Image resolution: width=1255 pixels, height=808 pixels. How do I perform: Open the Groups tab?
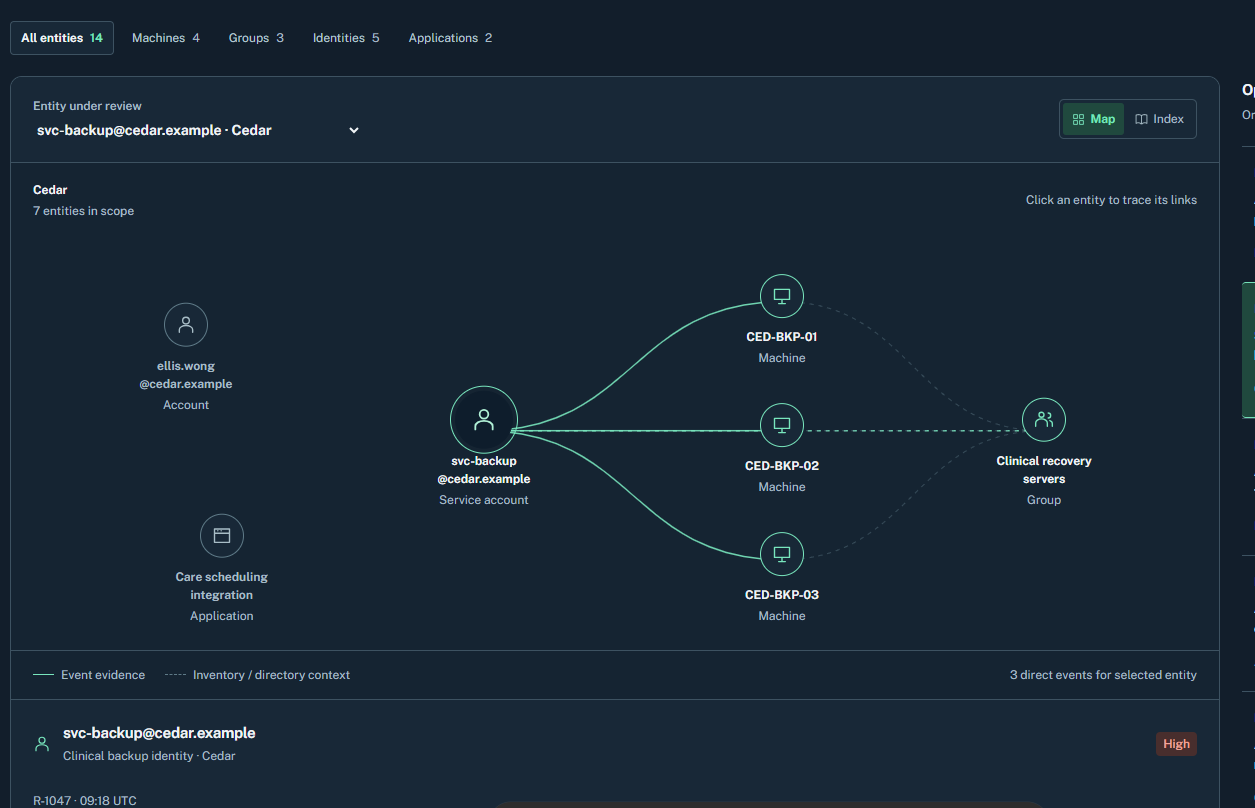click(x=256, y=38)
